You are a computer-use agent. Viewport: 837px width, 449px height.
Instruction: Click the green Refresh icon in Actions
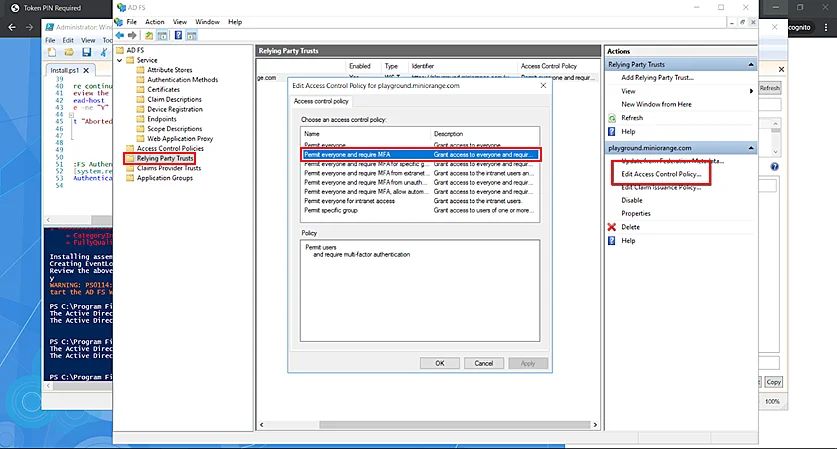click(x=612, y=118)
